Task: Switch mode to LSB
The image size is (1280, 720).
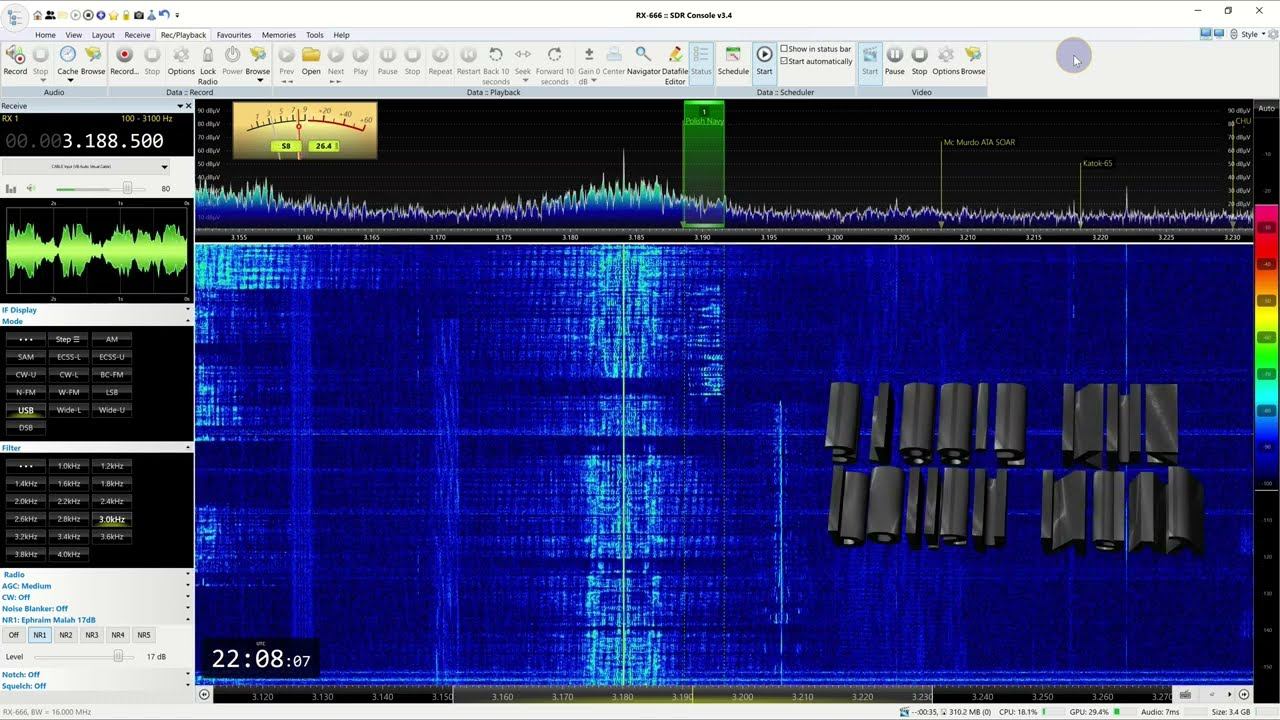Action: 112,392
